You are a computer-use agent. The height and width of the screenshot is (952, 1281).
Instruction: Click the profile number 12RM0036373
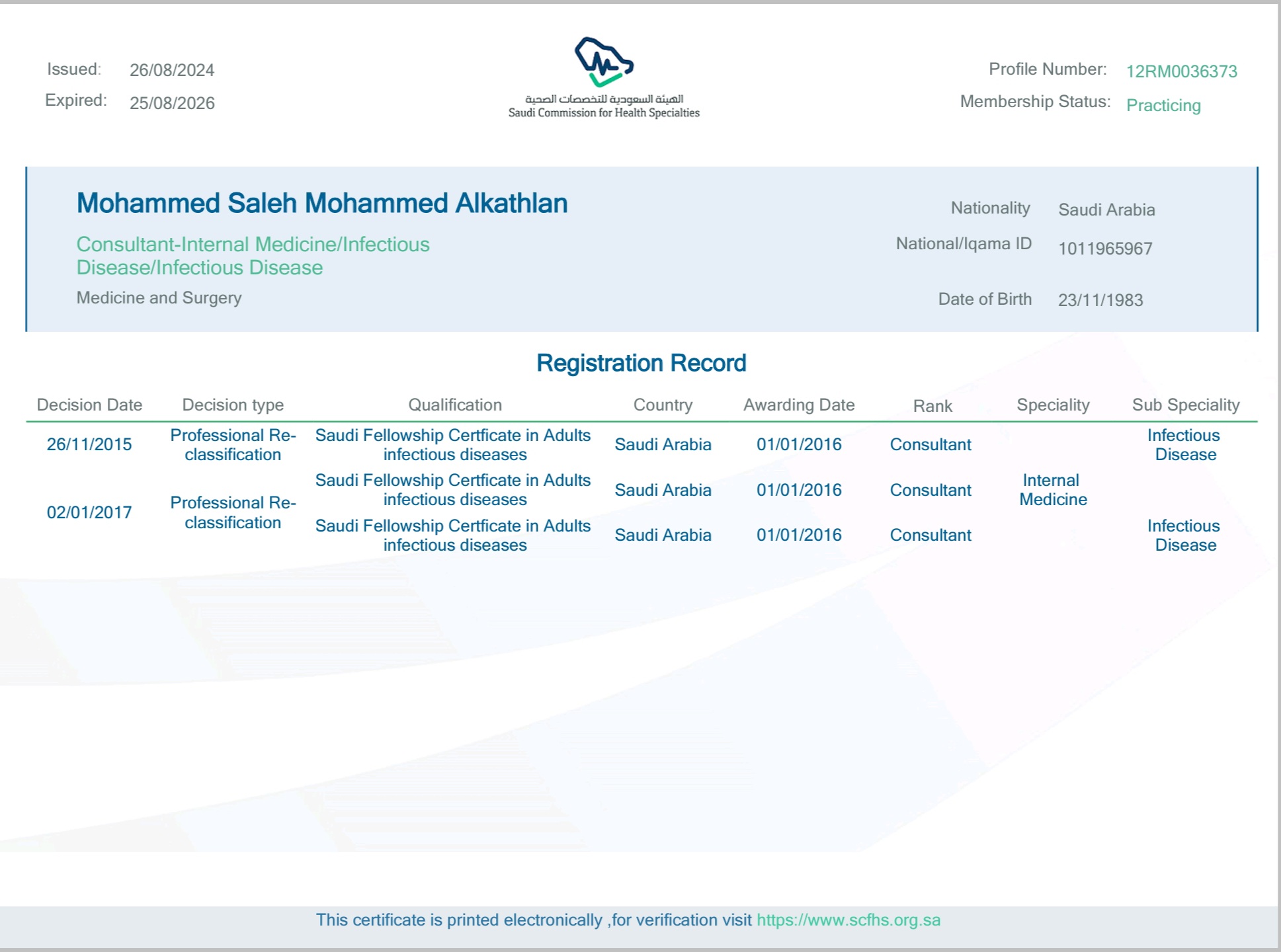tap(1181, 71)
